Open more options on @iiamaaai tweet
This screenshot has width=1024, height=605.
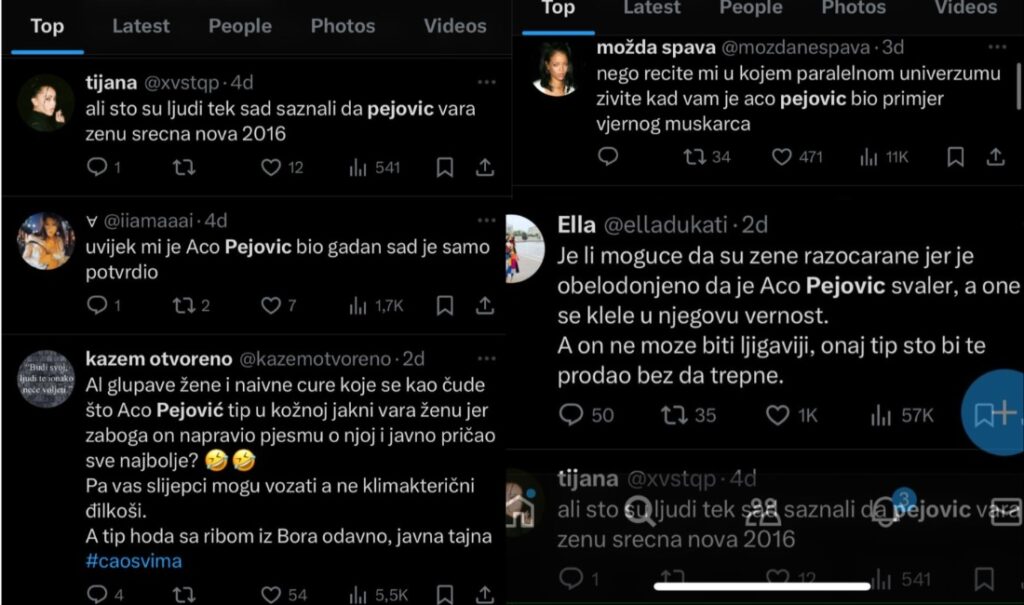pos(486,220)
